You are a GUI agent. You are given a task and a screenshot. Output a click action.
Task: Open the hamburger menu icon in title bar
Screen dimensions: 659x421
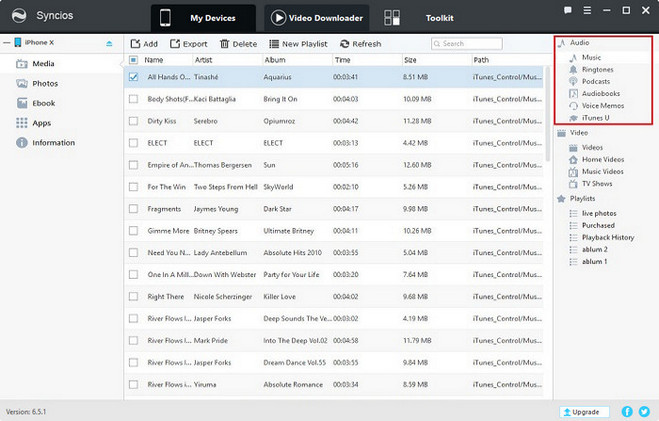click(x=587, y=11)
